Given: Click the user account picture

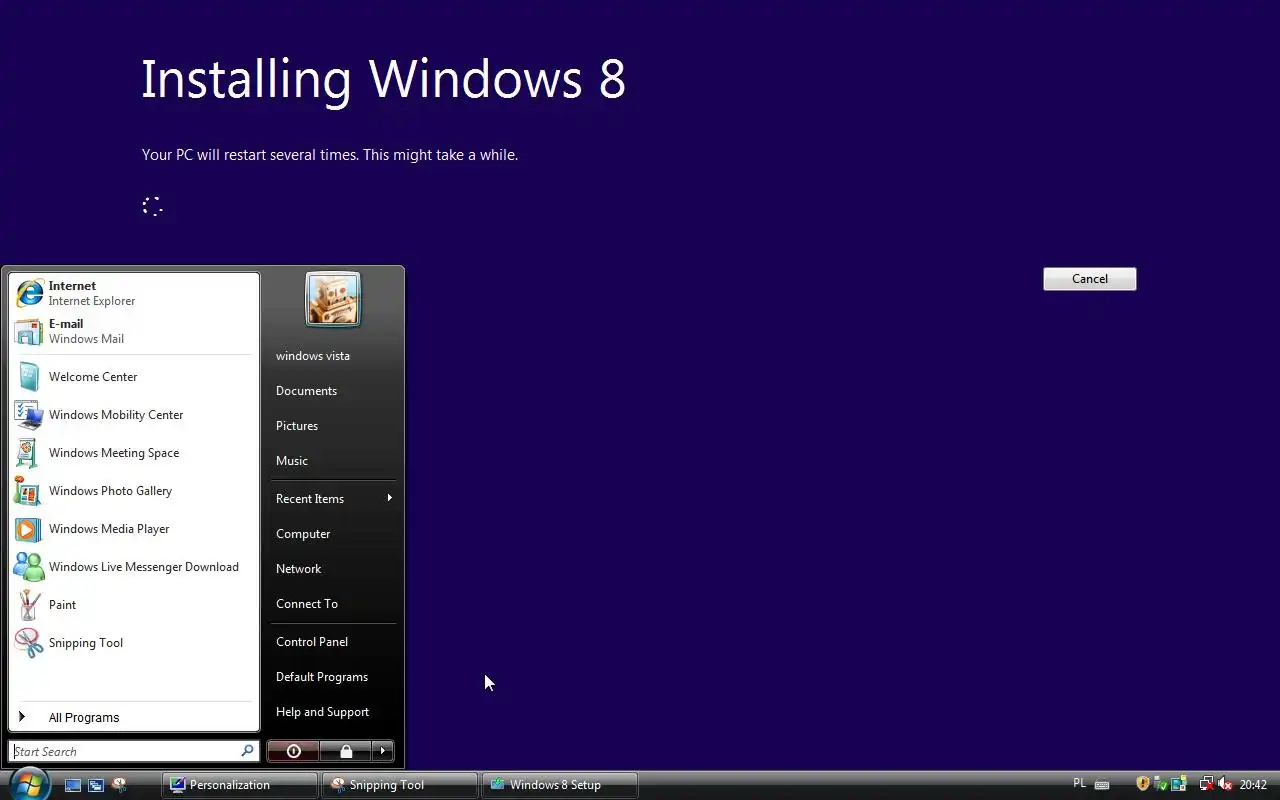Looking at the screenshot, I should [332, 299].
